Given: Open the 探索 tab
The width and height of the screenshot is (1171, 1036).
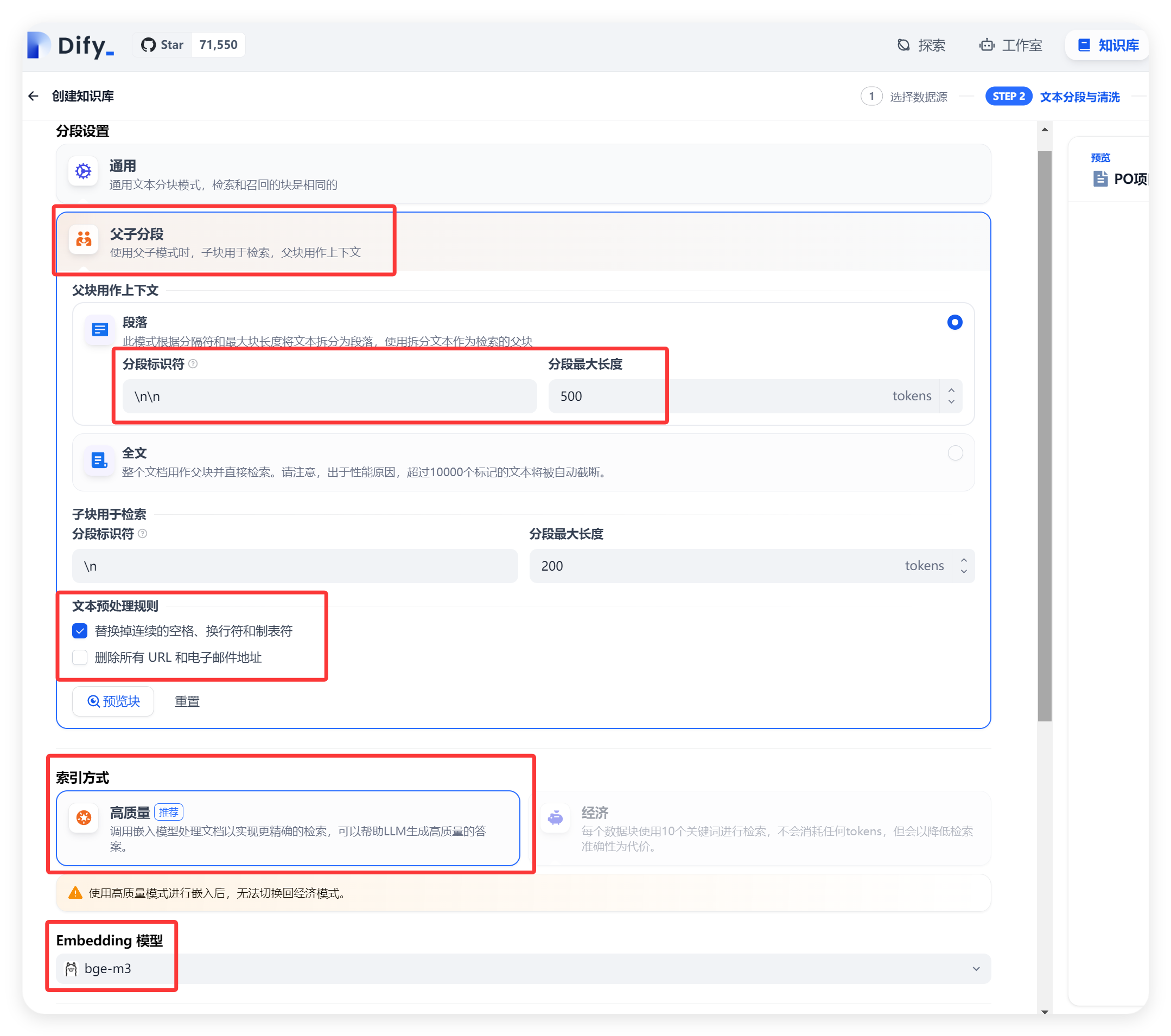Looking at the screenshot, I should pos(921,45).
